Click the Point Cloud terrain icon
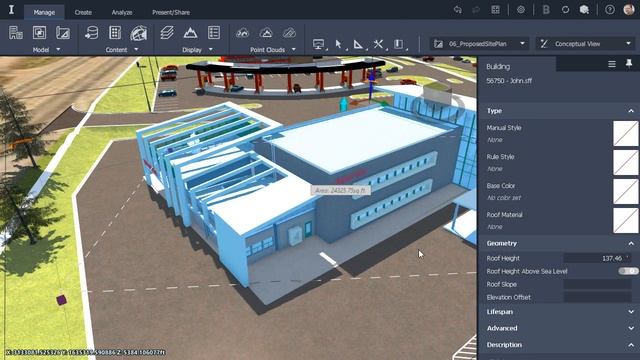The image size is (640, 360). pos(266,33)
